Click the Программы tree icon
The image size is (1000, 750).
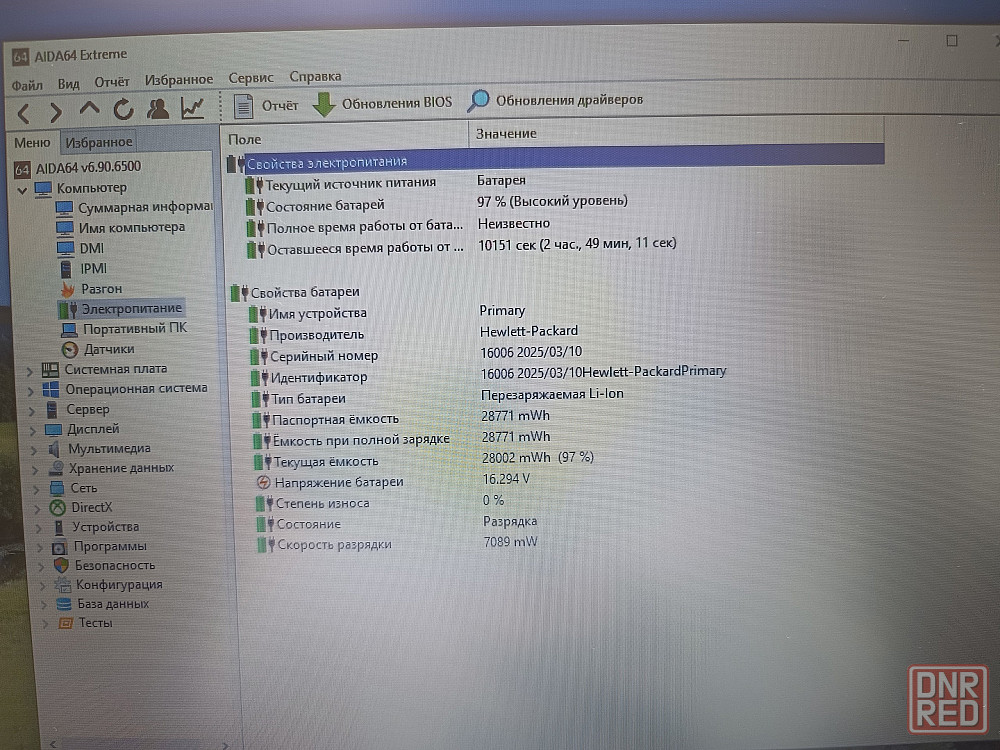pos(60,547)
